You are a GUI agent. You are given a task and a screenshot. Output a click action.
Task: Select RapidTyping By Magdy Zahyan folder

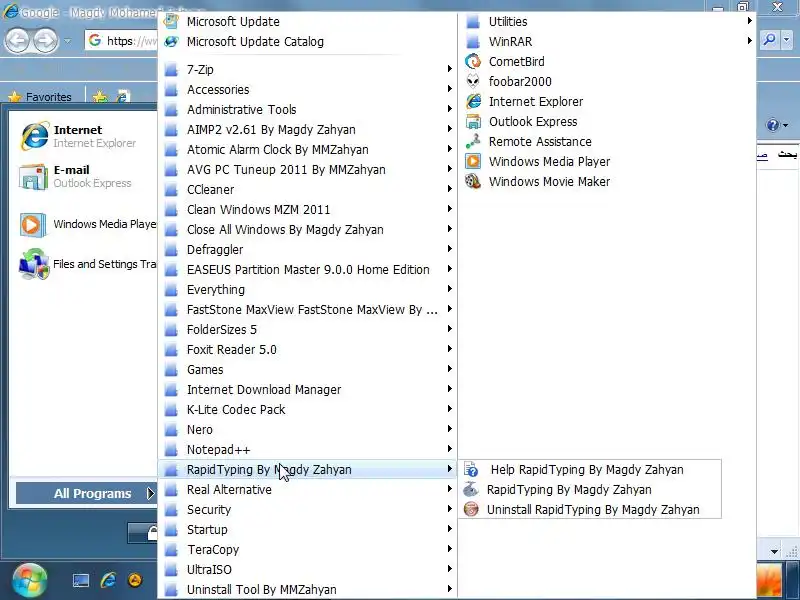point(308,469)
